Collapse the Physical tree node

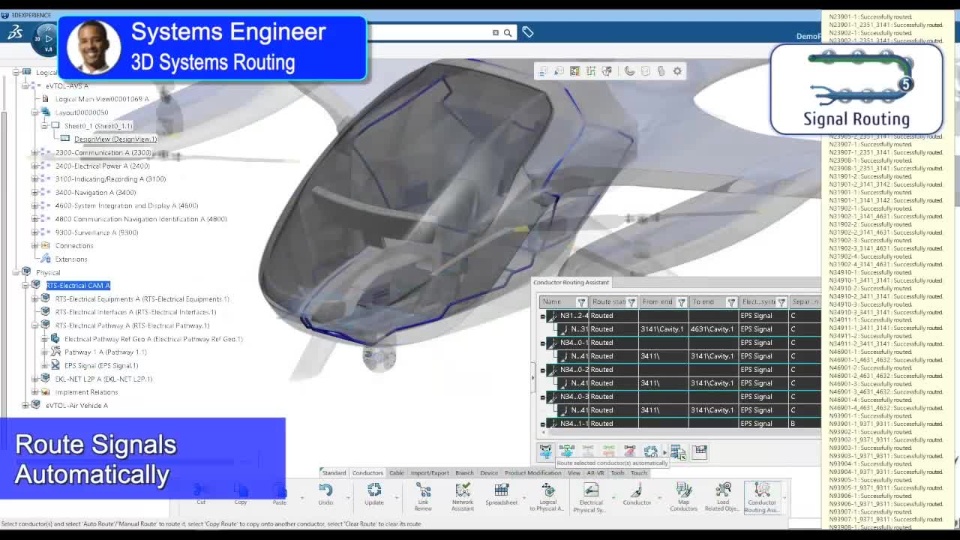(x=17, y=272)
